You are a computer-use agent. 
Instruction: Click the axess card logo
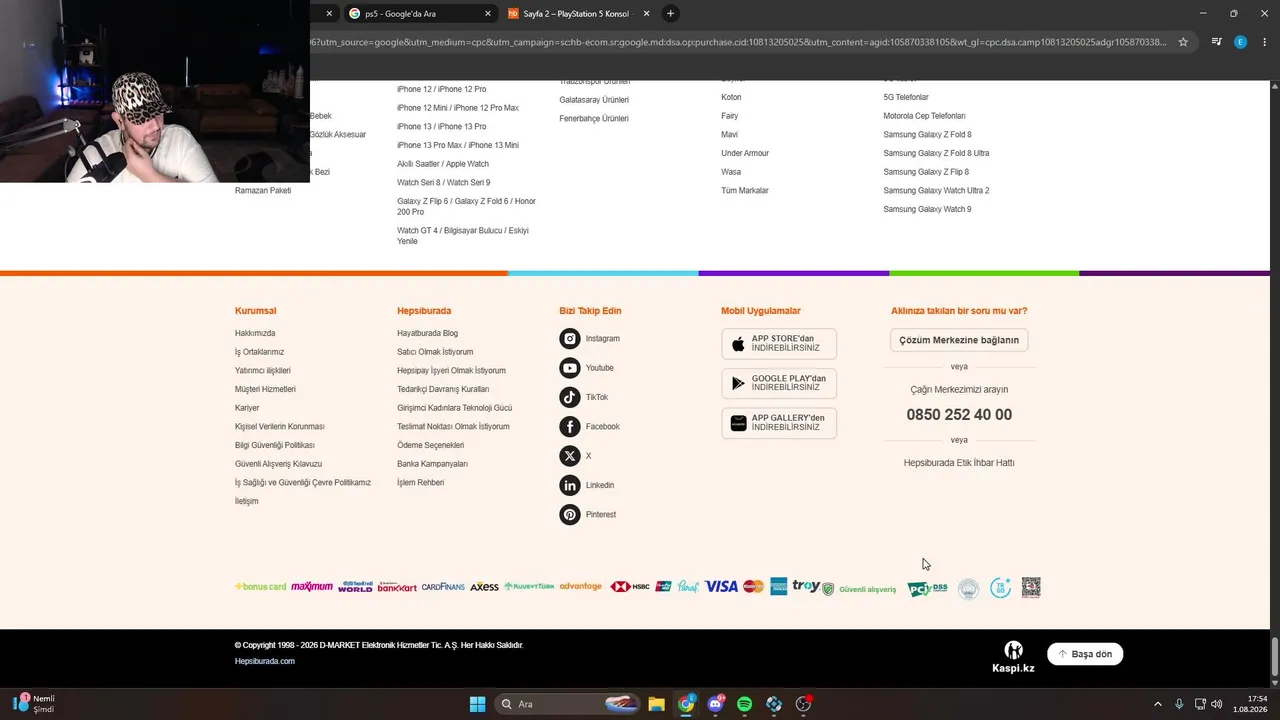[484, 587]
